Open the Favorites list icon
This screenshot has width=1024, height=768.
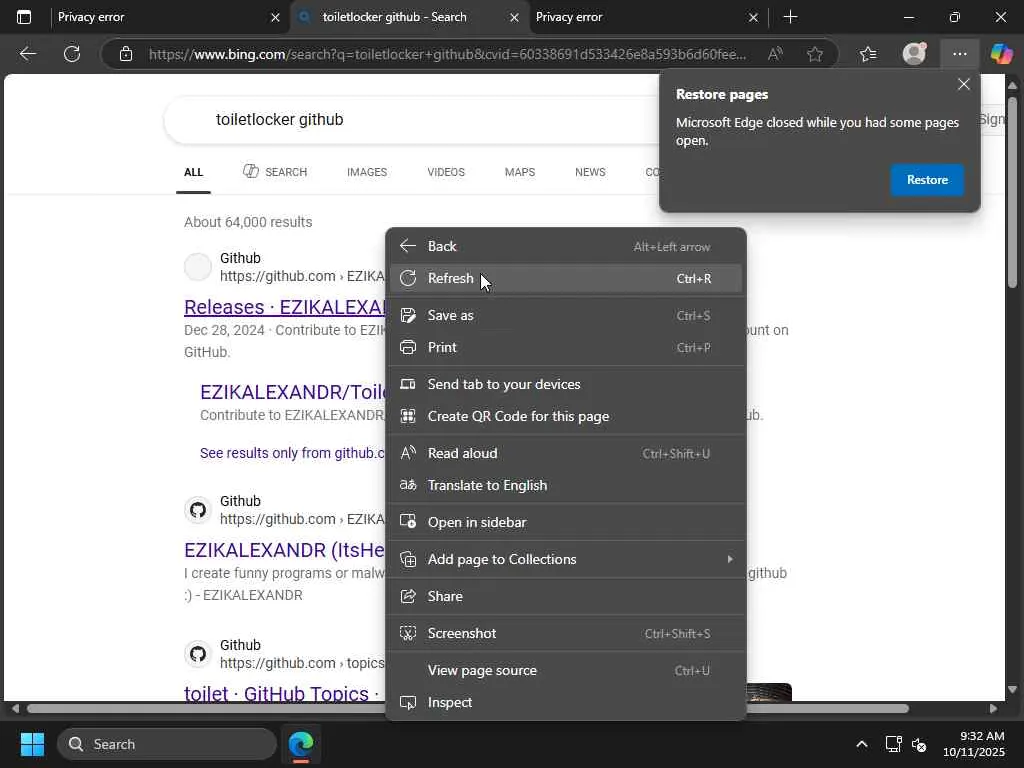coord(868,54)
